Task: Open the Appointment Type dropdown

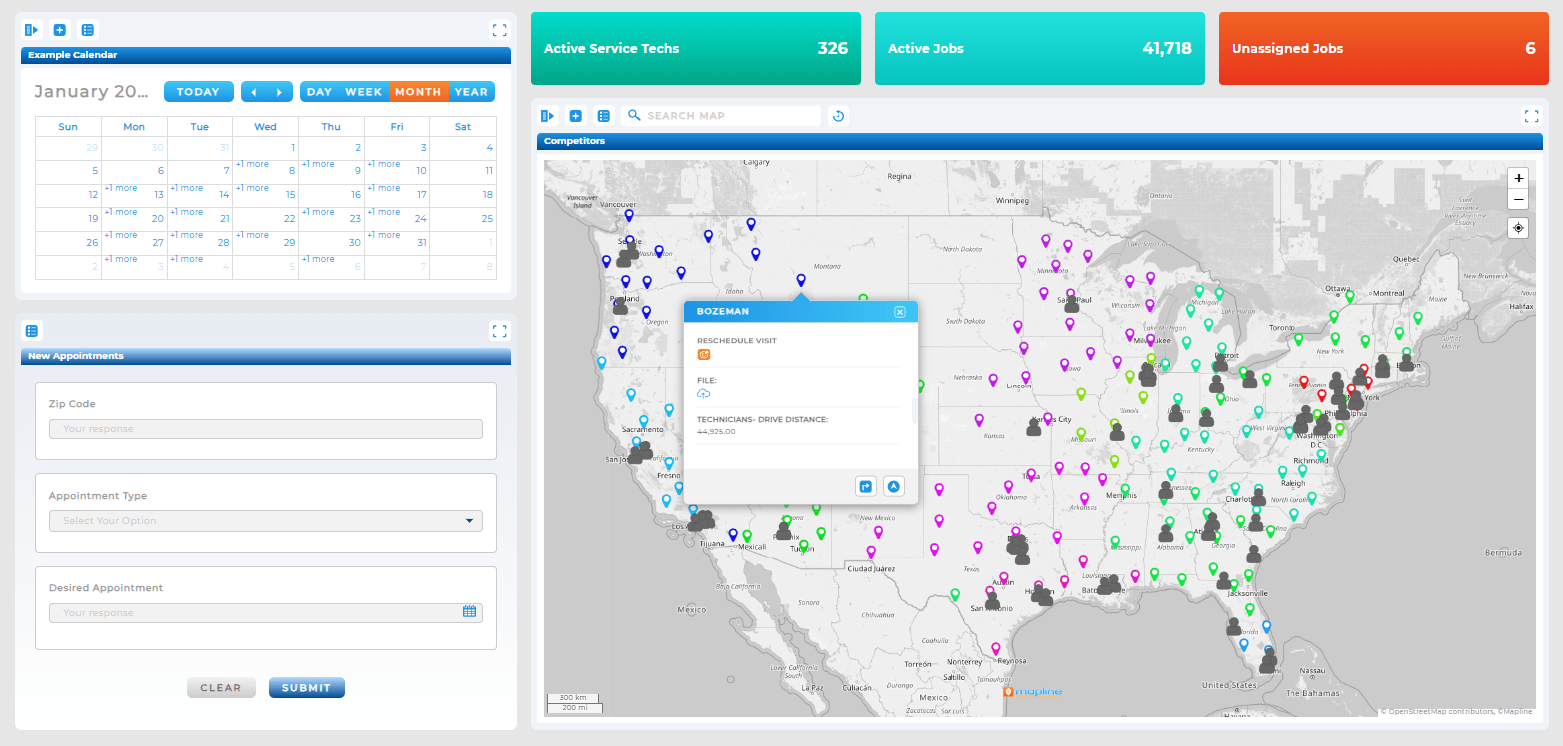Action: 265,520
